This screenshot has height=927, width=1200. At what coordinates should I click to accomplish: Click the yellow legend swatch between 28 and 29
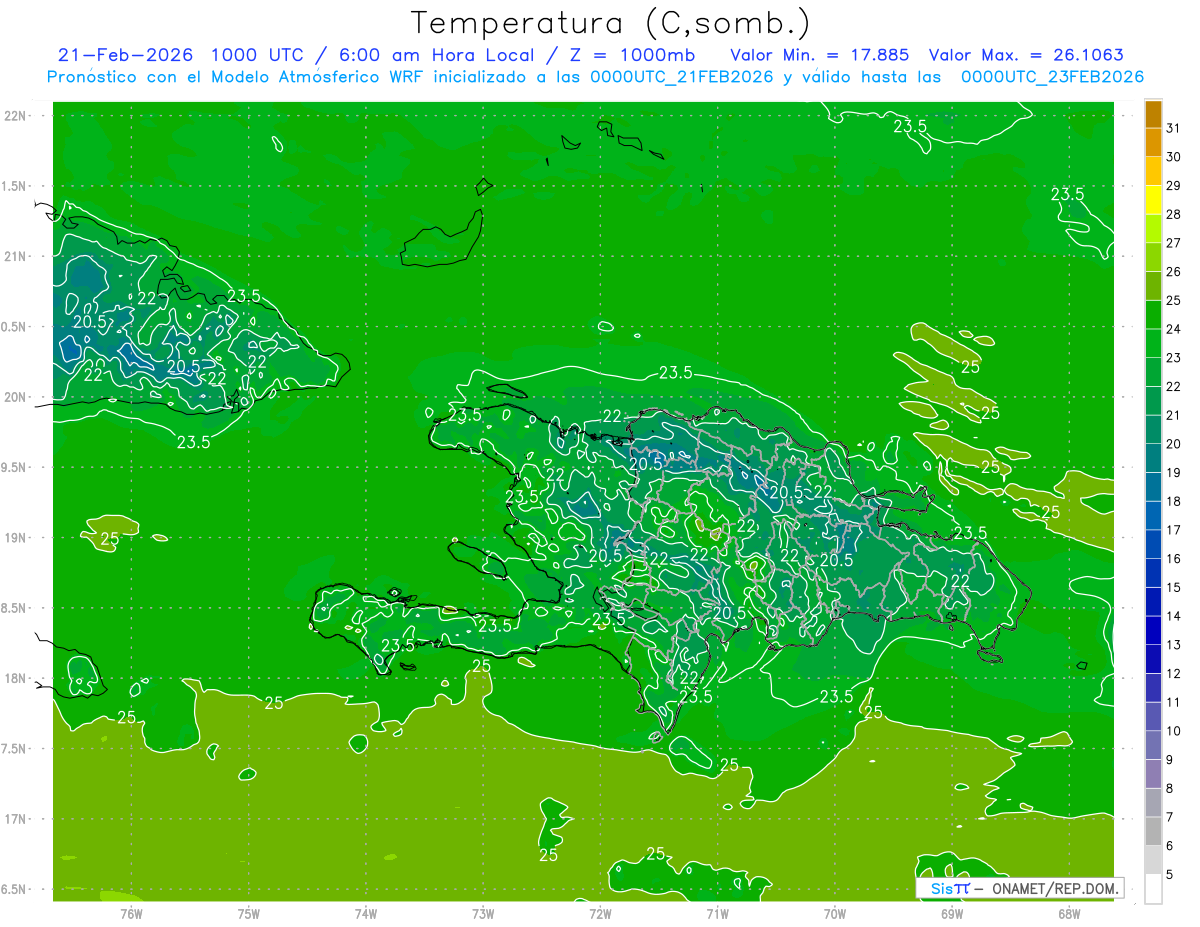(1153, 200)
